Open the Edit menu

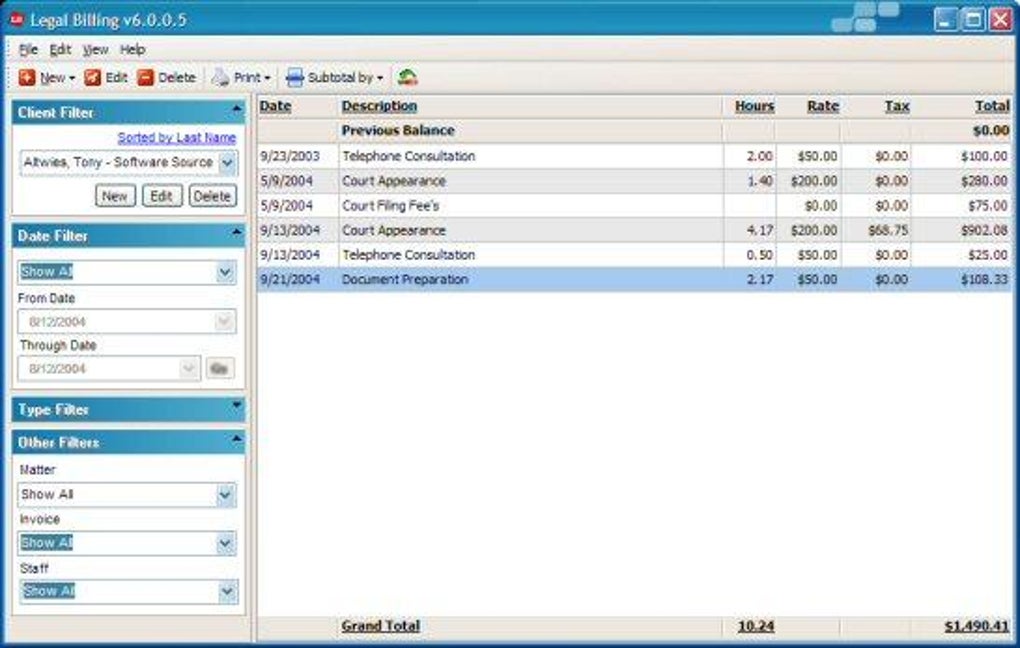pos(60,49)
